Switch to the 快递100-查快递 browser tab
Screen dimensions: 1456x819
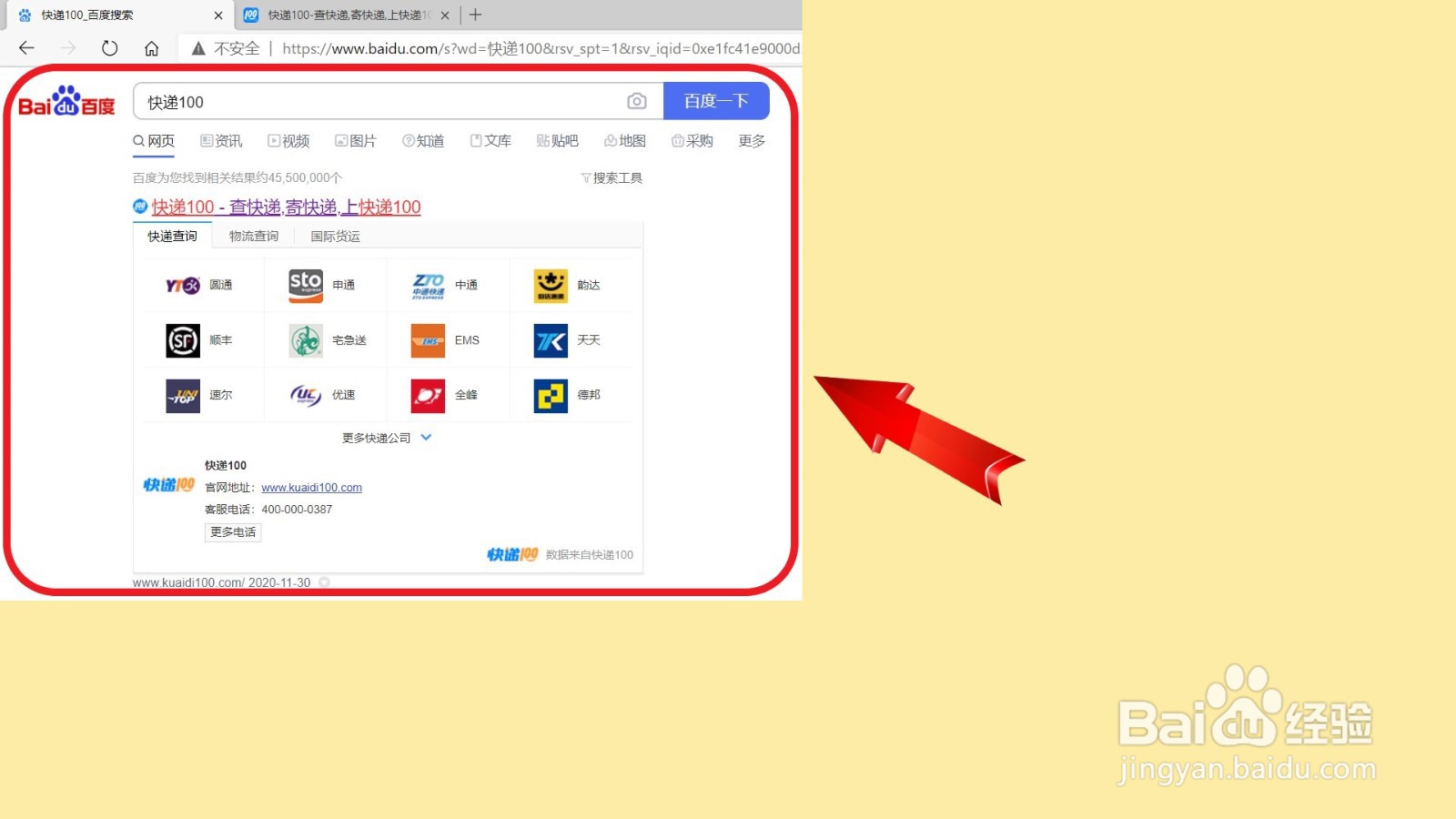pyautogui.click(x=349, y=15)
